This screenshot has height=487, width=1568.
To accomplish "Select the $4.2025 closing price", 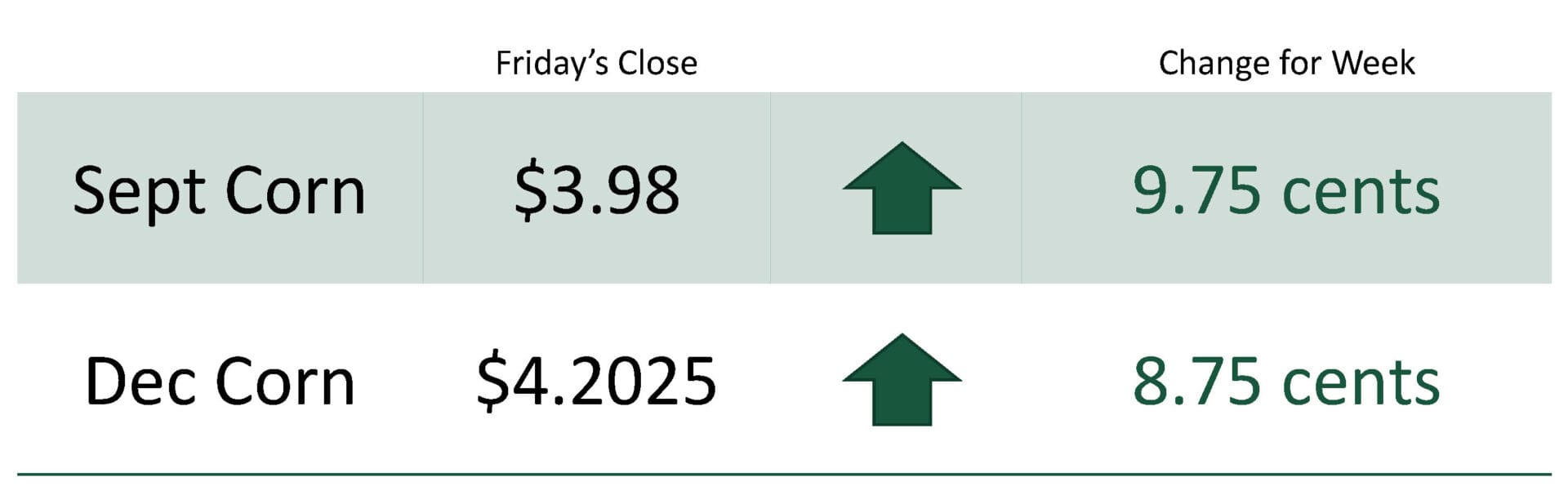I will 596,381.
